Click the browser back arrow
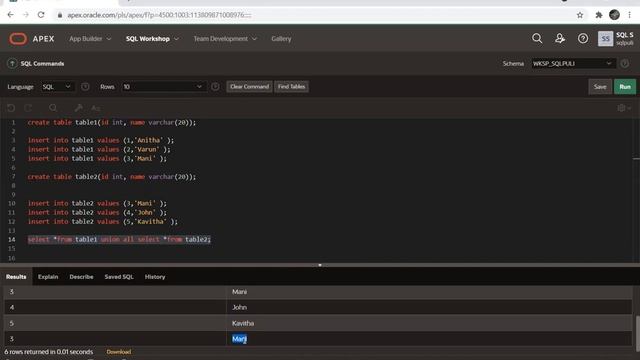This screenshot has height=360, width=640. pos(10,15)
